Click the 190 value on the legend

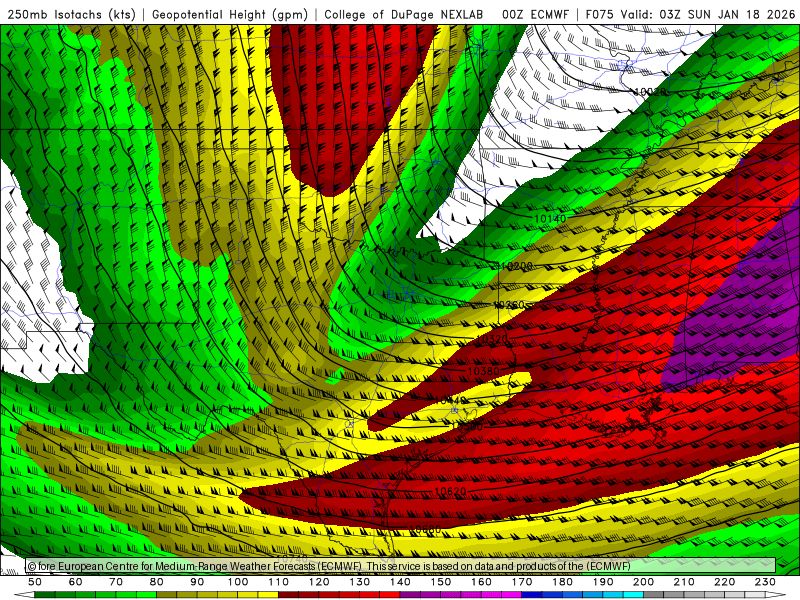603,582
